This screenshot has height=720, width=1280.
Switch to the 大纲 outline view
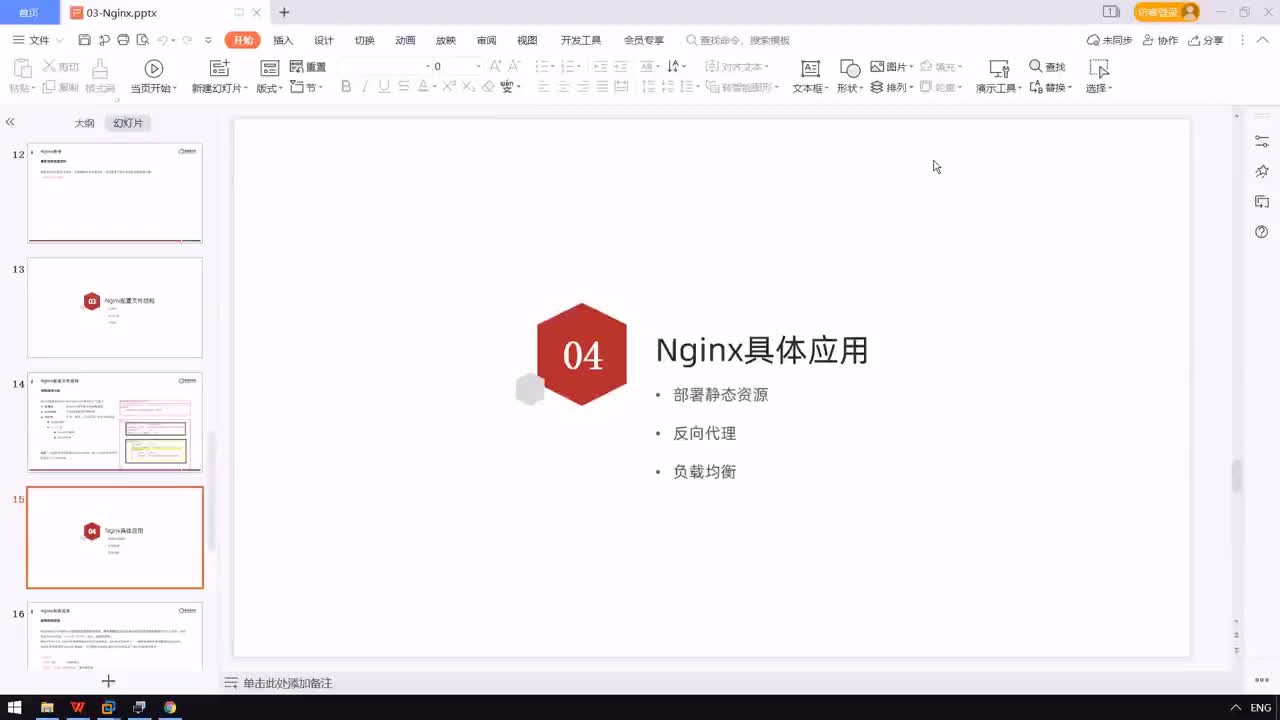84,123
